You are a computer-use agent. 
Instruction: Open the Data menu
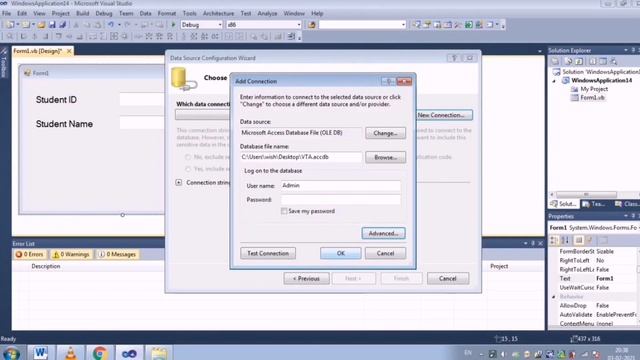[145, 13]
